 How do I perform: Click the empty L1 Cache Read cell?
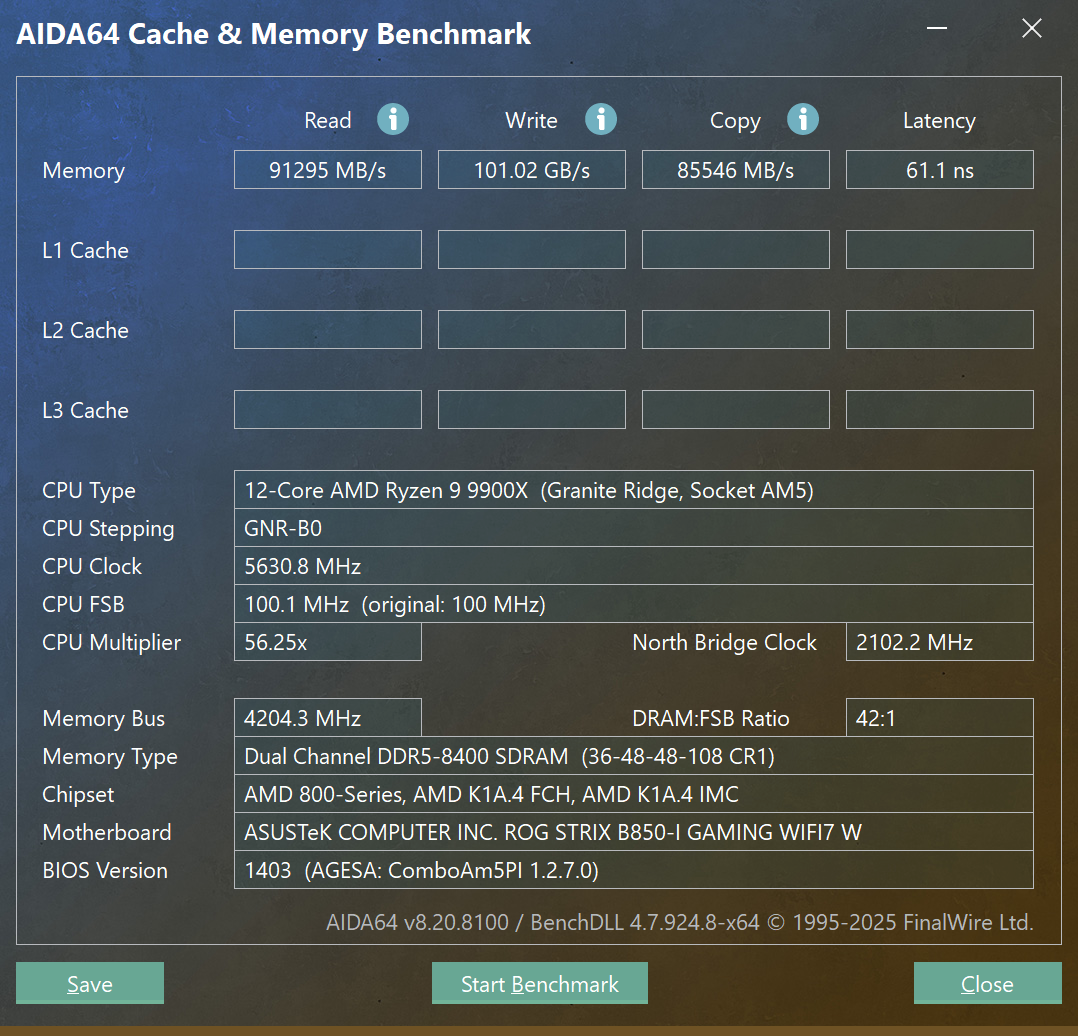(x=327, y=250)
